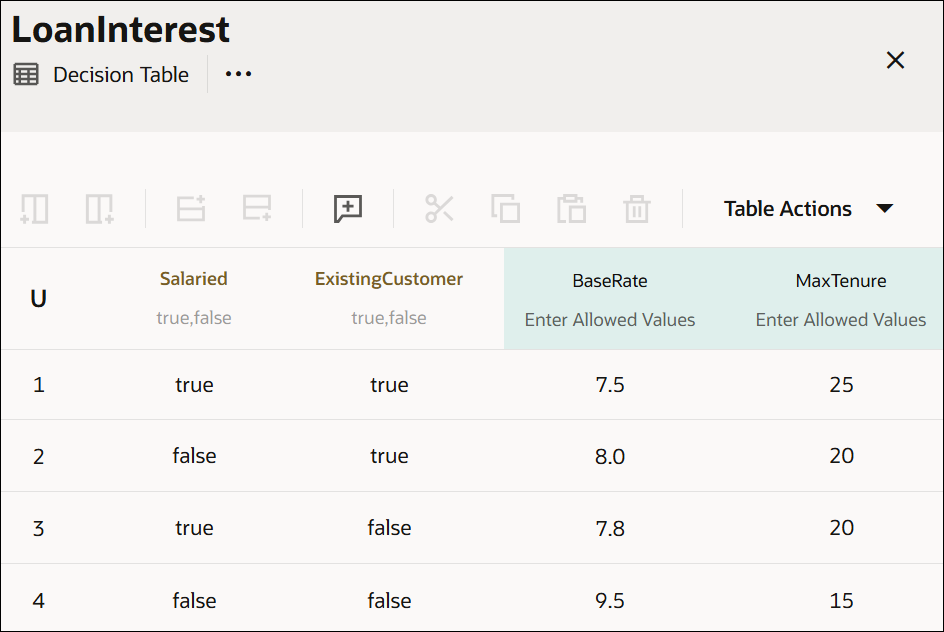Image resolution: width=944 pixels, height=632 pixels.
Task: Select the ExistingCustomer column header
Action: [389, 279]
